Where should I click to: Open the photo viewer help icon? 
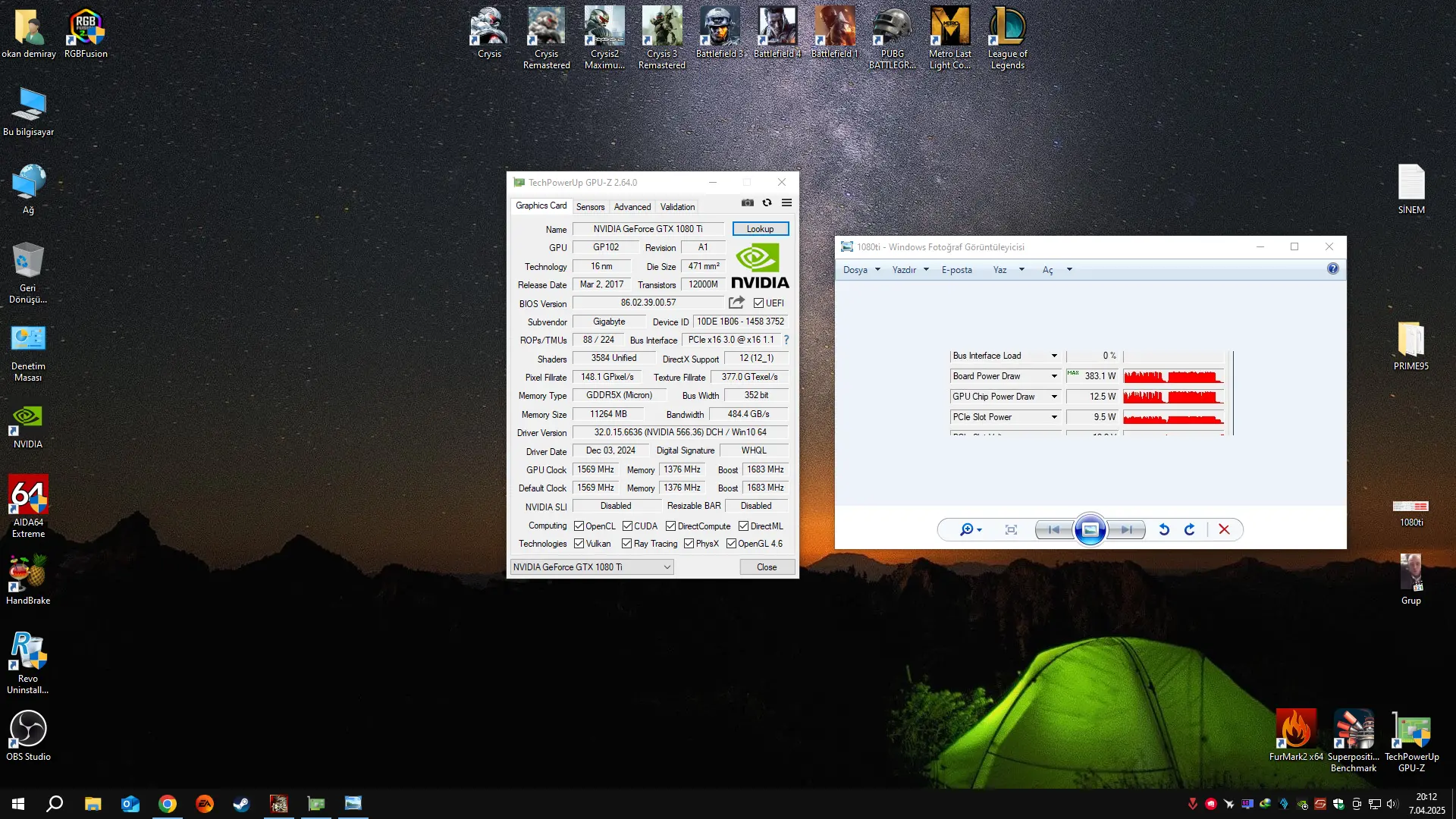tap(1333, 269)
